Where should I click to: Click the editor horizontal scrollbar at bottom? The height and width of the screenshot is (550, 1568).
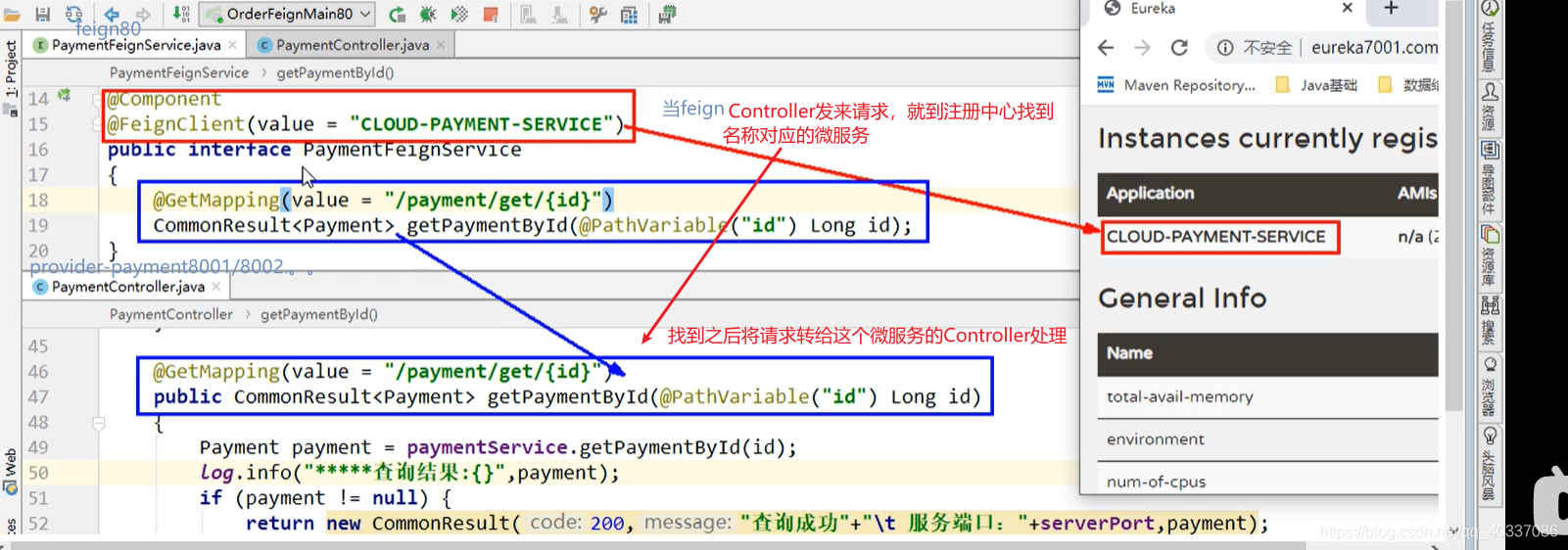pyautogui.click(x=656, y=544)
